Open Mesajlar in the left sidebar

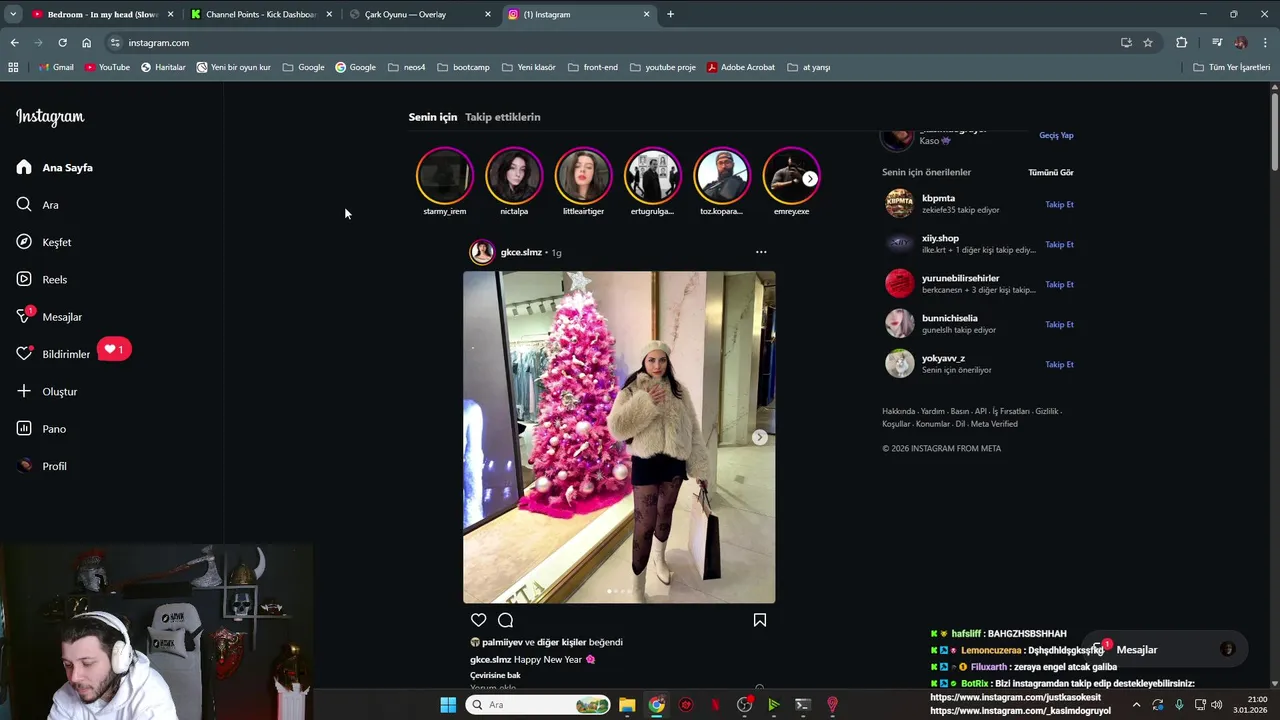pyautogui.click(x=50, y=316)
